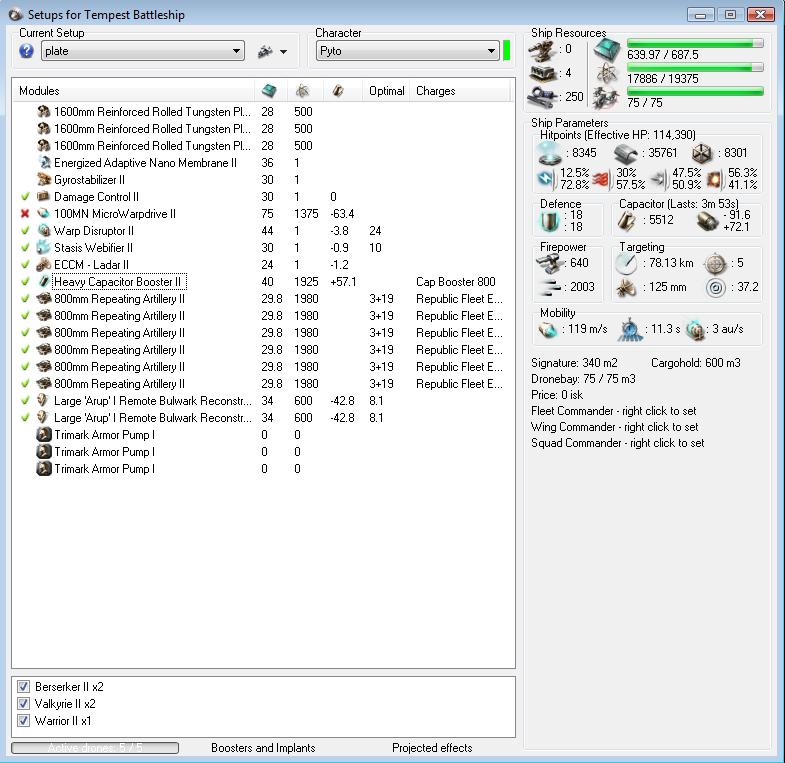Toggle the active checkmark on Warp Disruptor II
Screen dimensions: 785x763
[25, 231]
